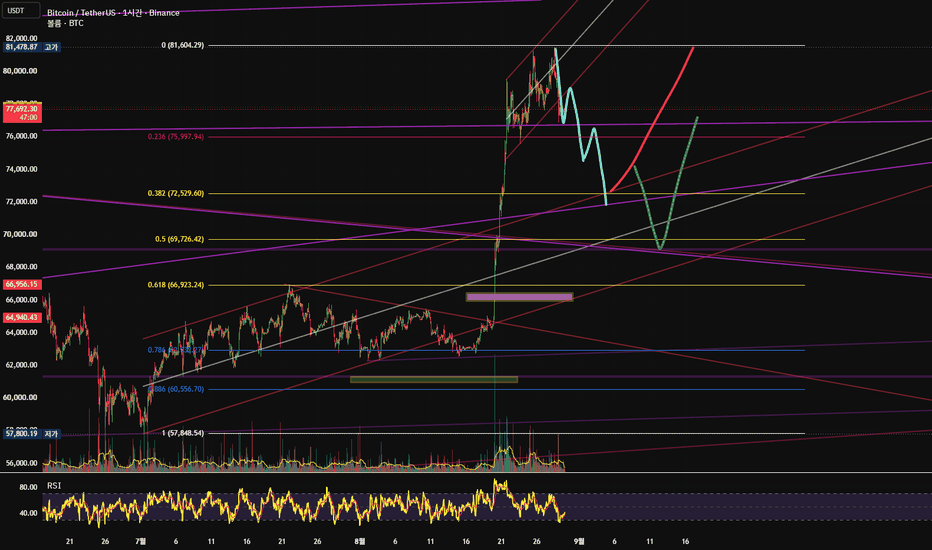932x550 pixels.
Task: Click the RSI indicator pane label
Action: 54,486
